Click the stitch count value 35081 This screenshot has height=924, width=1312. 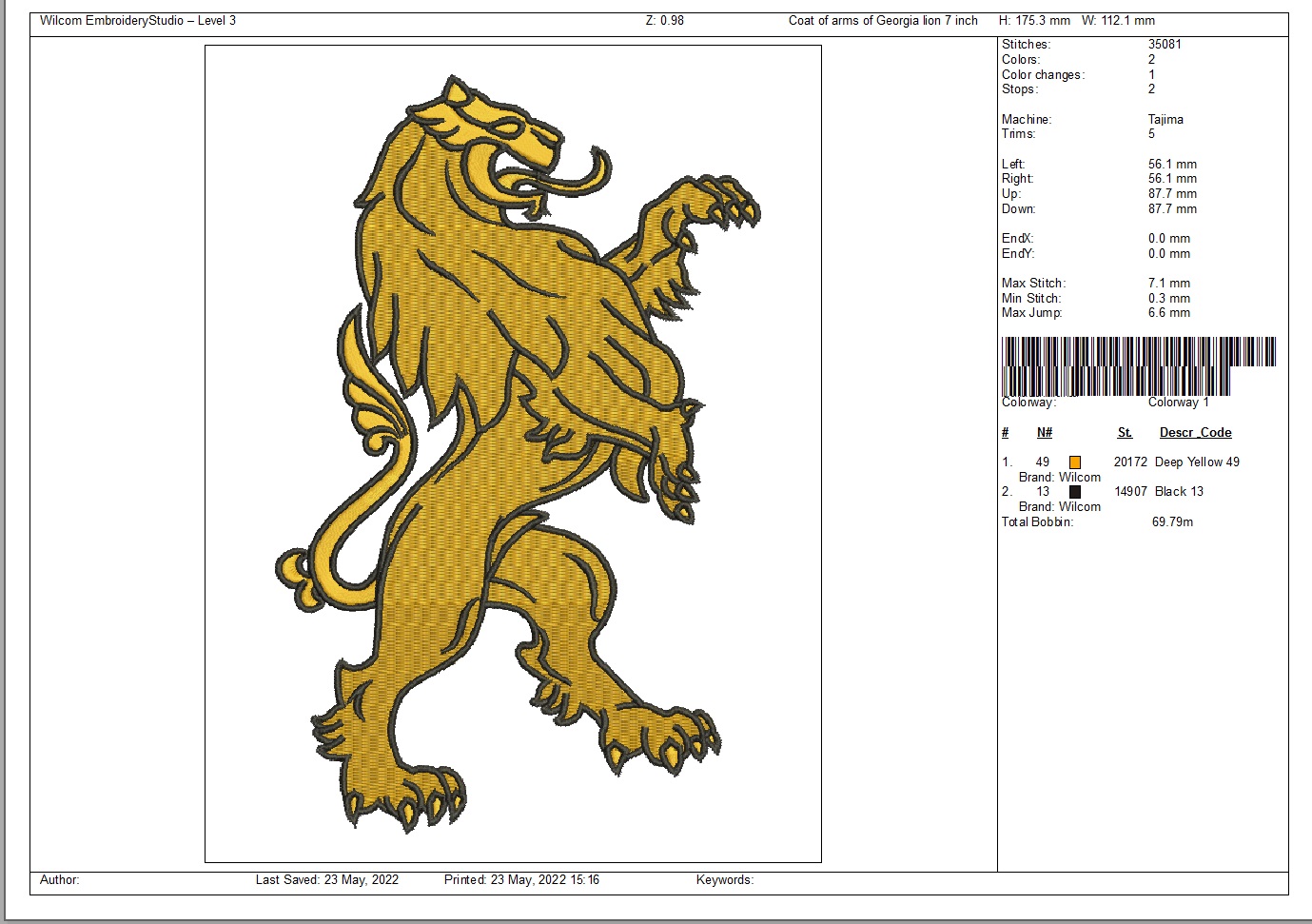1165,45
